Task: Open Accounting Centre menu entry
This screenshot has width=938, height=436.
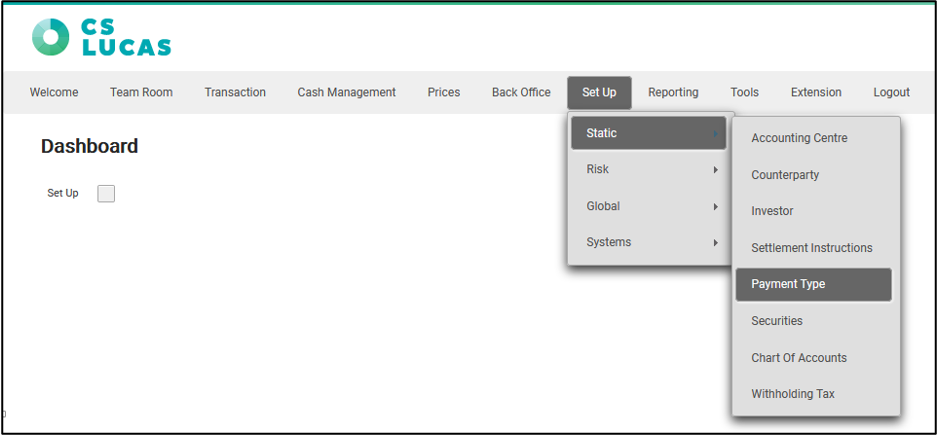Action: (799, 138)
